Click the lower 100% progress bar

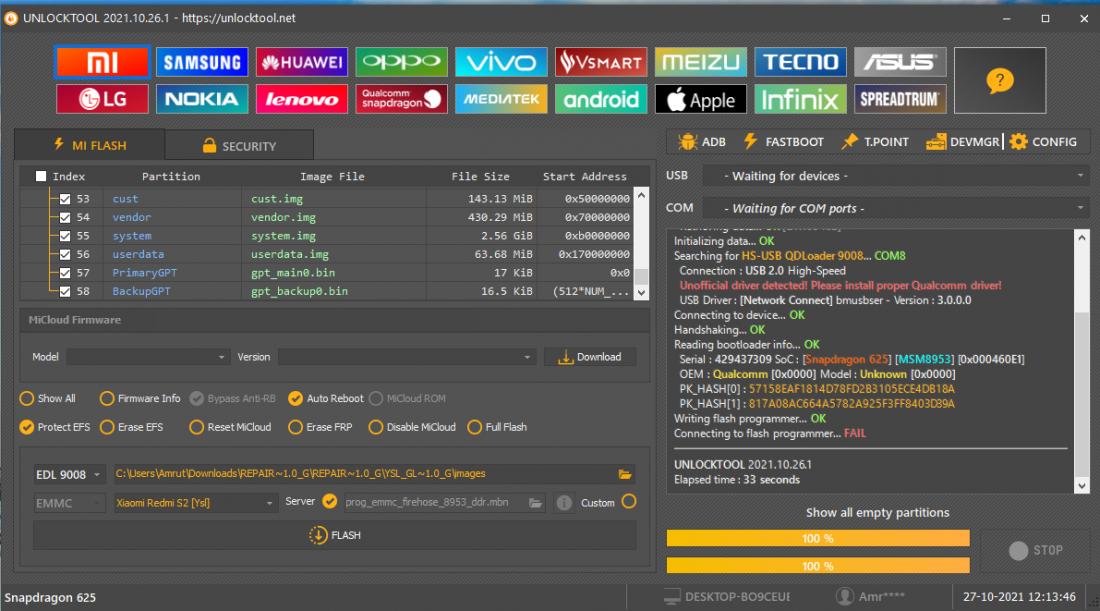pyautogui.click(x=818, y=565)
